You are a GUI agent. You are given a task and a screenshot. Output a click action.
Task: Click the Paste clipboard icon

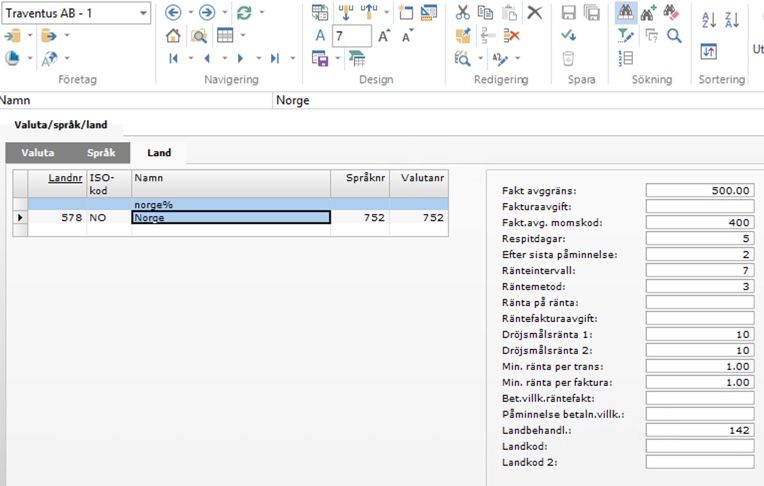pyautogui.click(x=509, y=13)
